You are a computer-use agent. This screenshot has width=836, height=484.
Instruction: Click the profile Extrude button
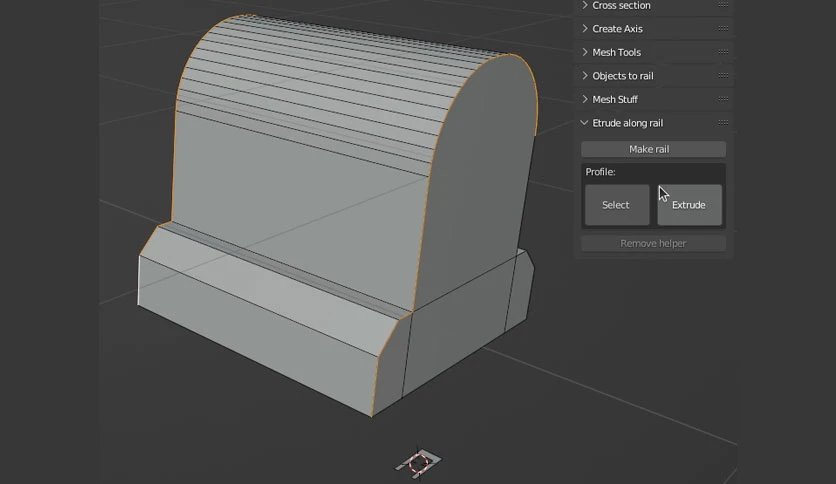[689, 205]
